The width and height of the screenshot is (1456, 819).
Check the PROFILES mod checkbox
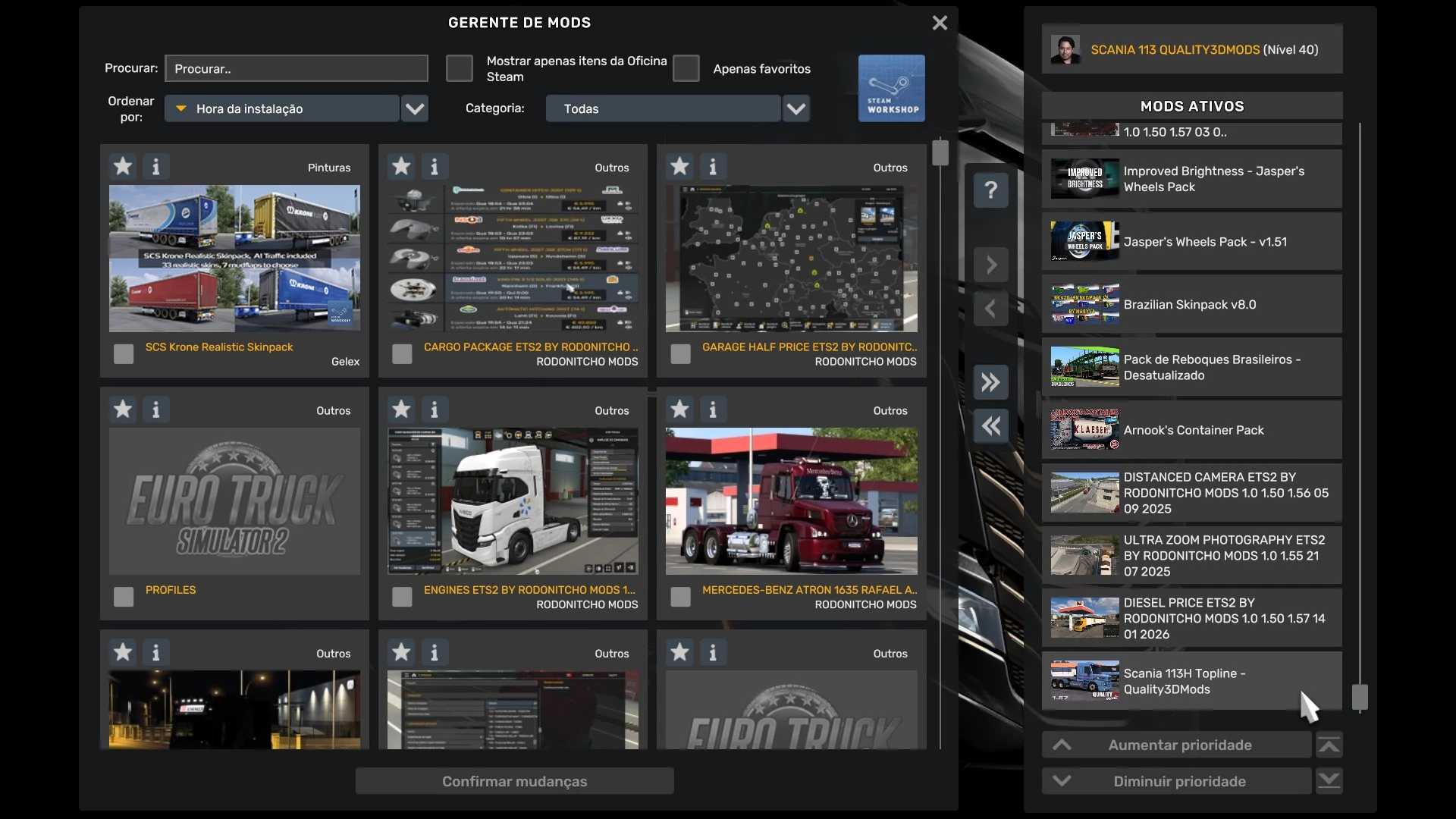124,597
